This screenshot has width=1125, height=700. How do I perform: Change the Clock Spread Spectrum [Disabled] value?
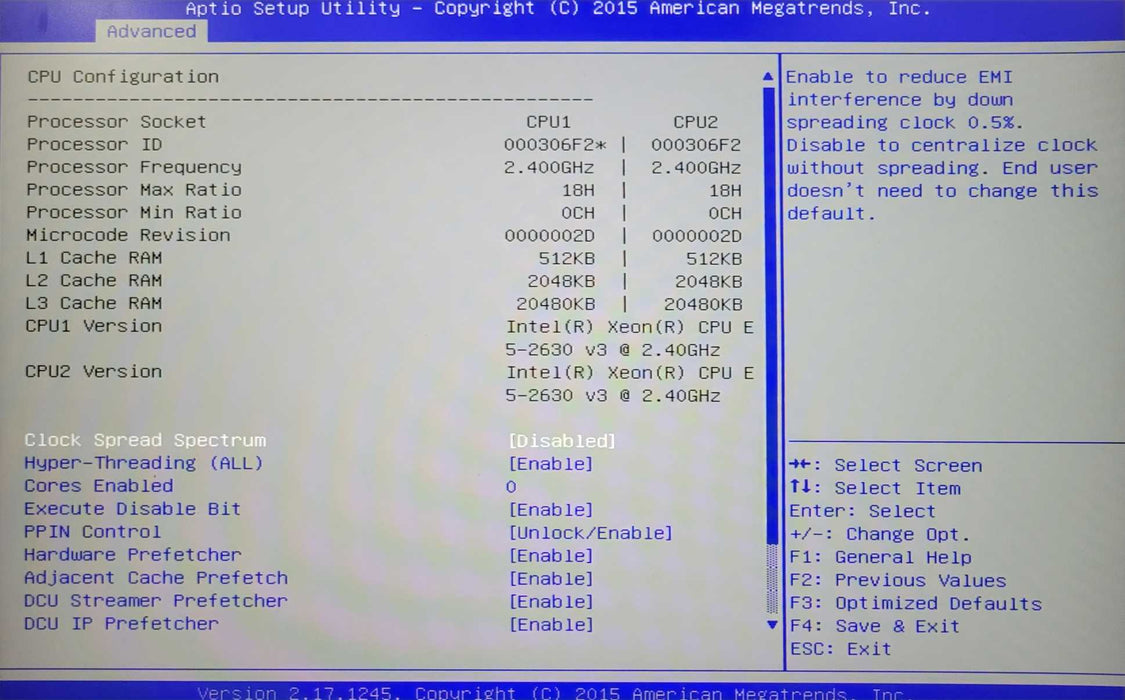pyautogui.click(x=562, y=440)
